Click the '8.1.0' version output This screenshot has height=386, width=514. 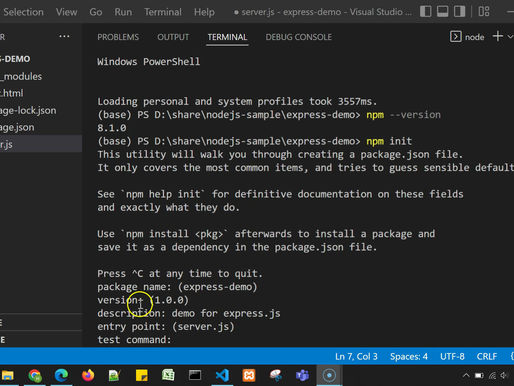(112, 128)
